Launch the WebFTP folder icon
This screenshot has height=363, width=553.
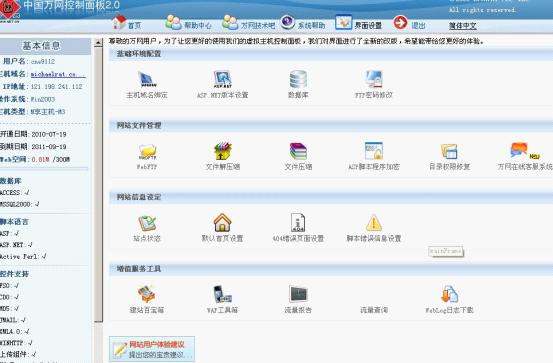point(147,152)
